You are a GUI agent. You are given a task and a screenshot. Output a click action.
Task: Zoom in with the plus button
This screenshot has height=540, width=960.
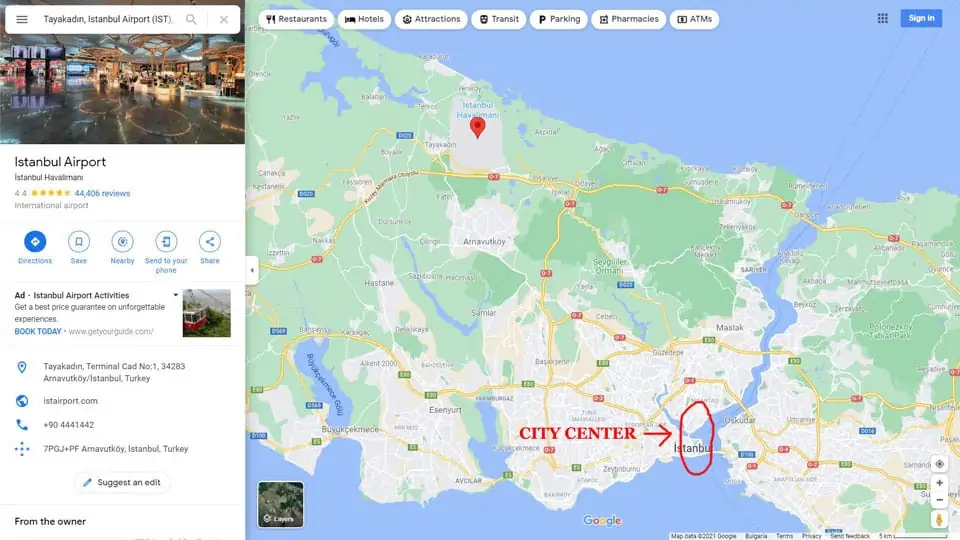click(x=939, y=483)
